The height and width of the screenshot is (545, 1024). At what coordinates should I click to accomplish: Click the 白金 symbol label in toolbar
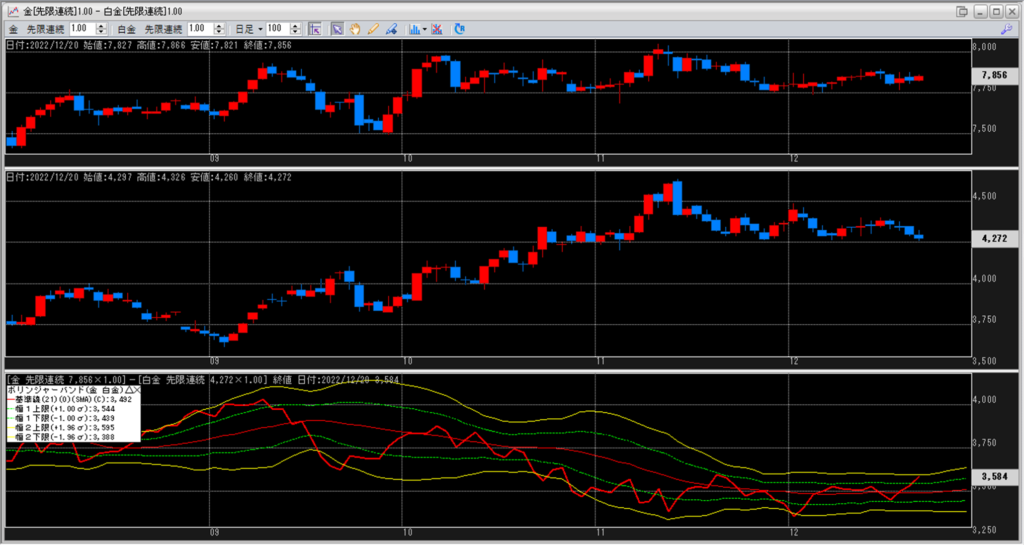click(126, 30)
